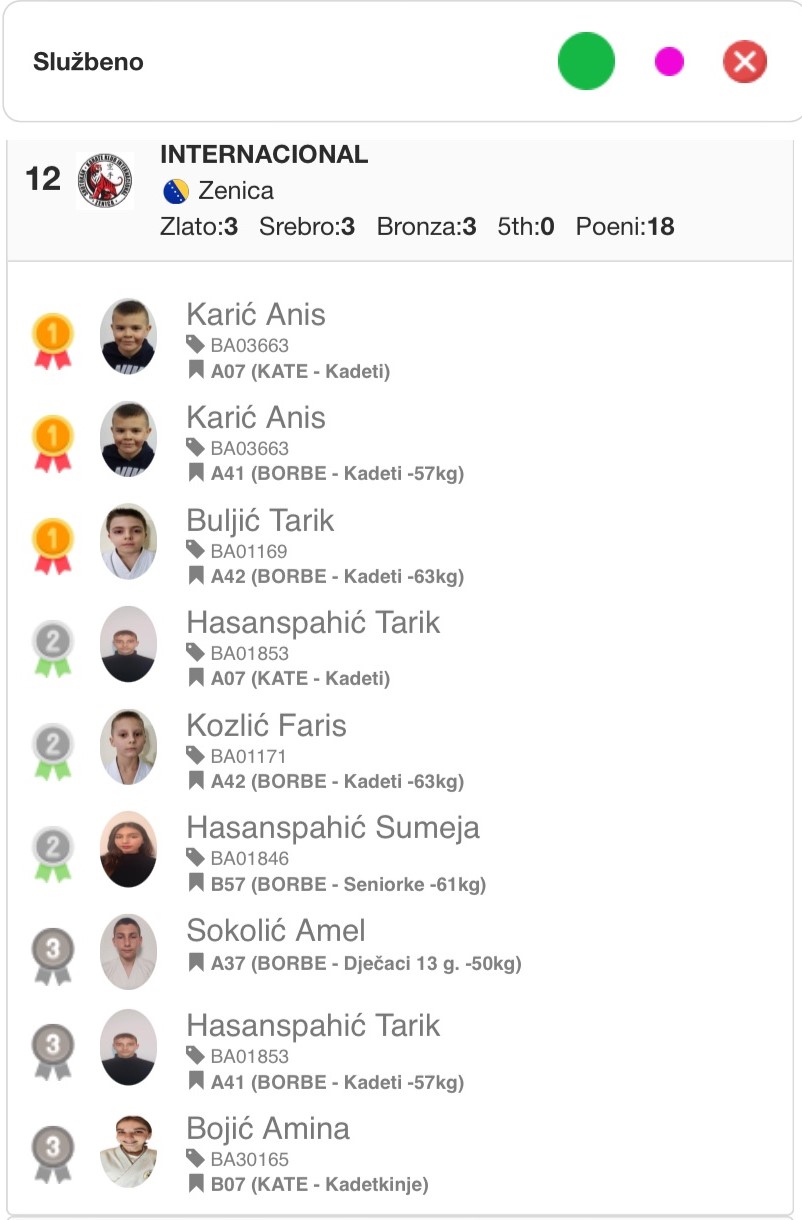This screenshot has height=1220, width=802.
Task: Click the Poeni:18 points summary
Action: tap(625, 227)
